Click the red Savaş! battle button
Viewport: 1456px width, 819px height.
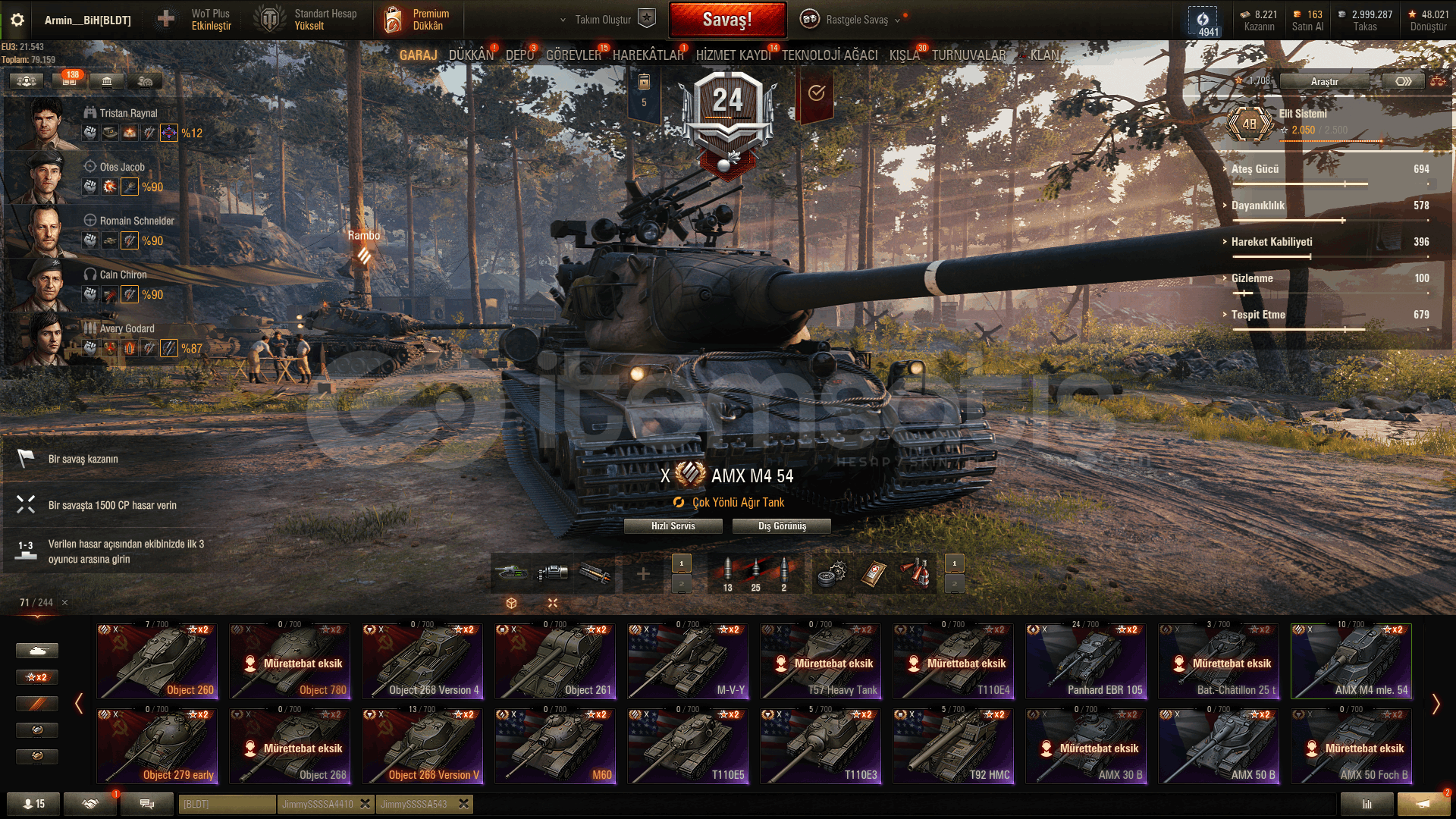pos(727,20)
